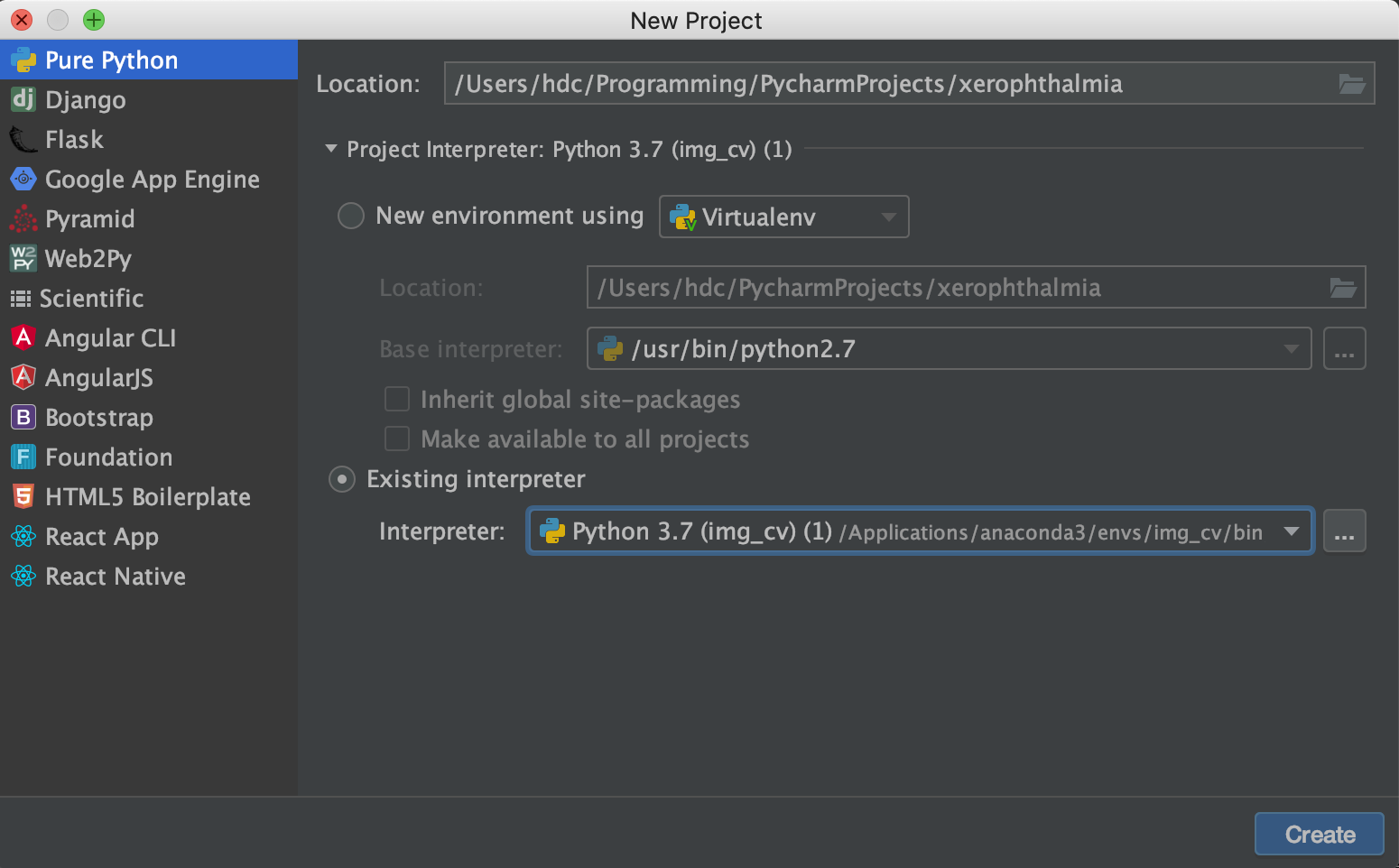
Task: Choose the Flask project type
Action: [149, 139]
